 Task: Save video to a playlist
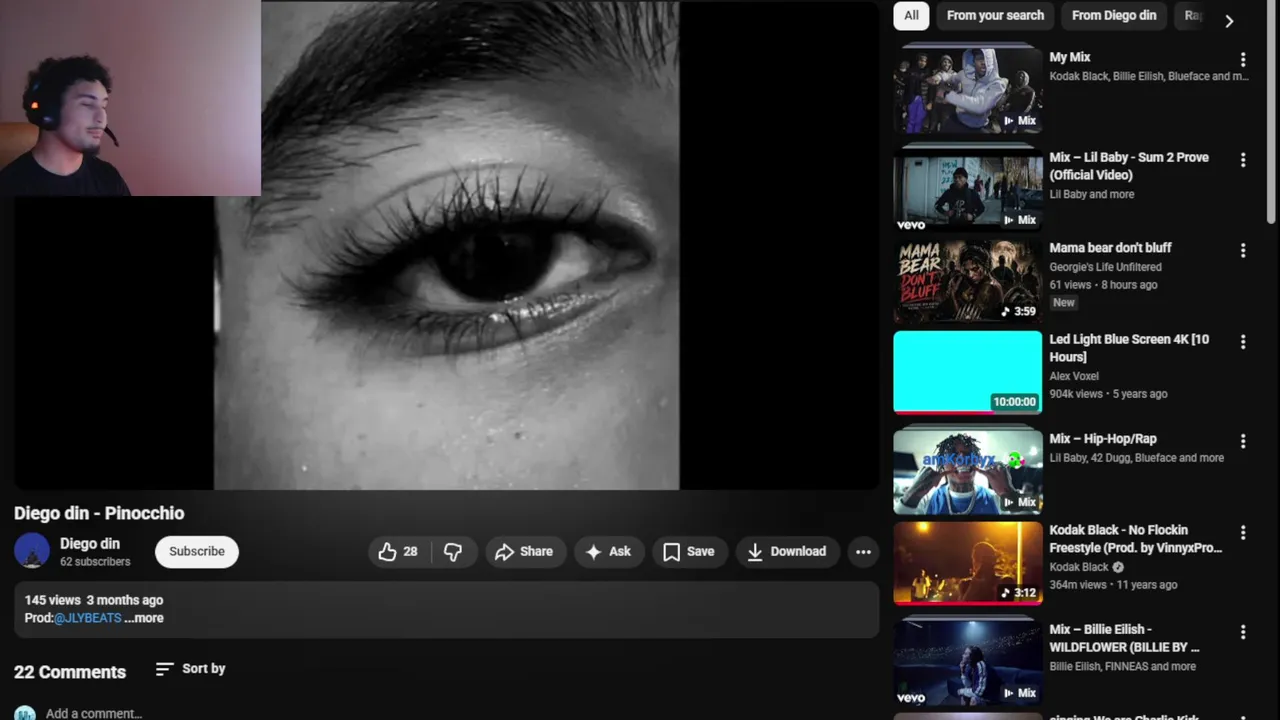point(689,551)
